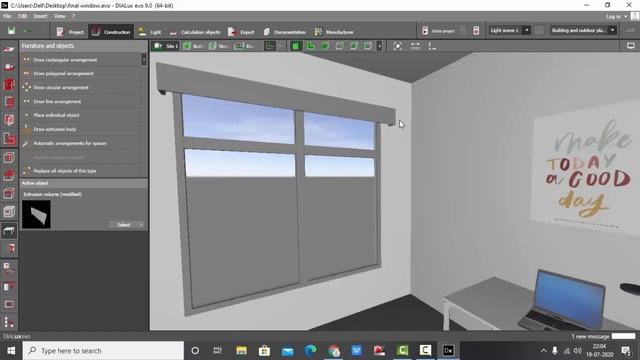Click the zoom to fit scene icon
Viewport: 640px width, 360px height.
click(x=398, y=46)
